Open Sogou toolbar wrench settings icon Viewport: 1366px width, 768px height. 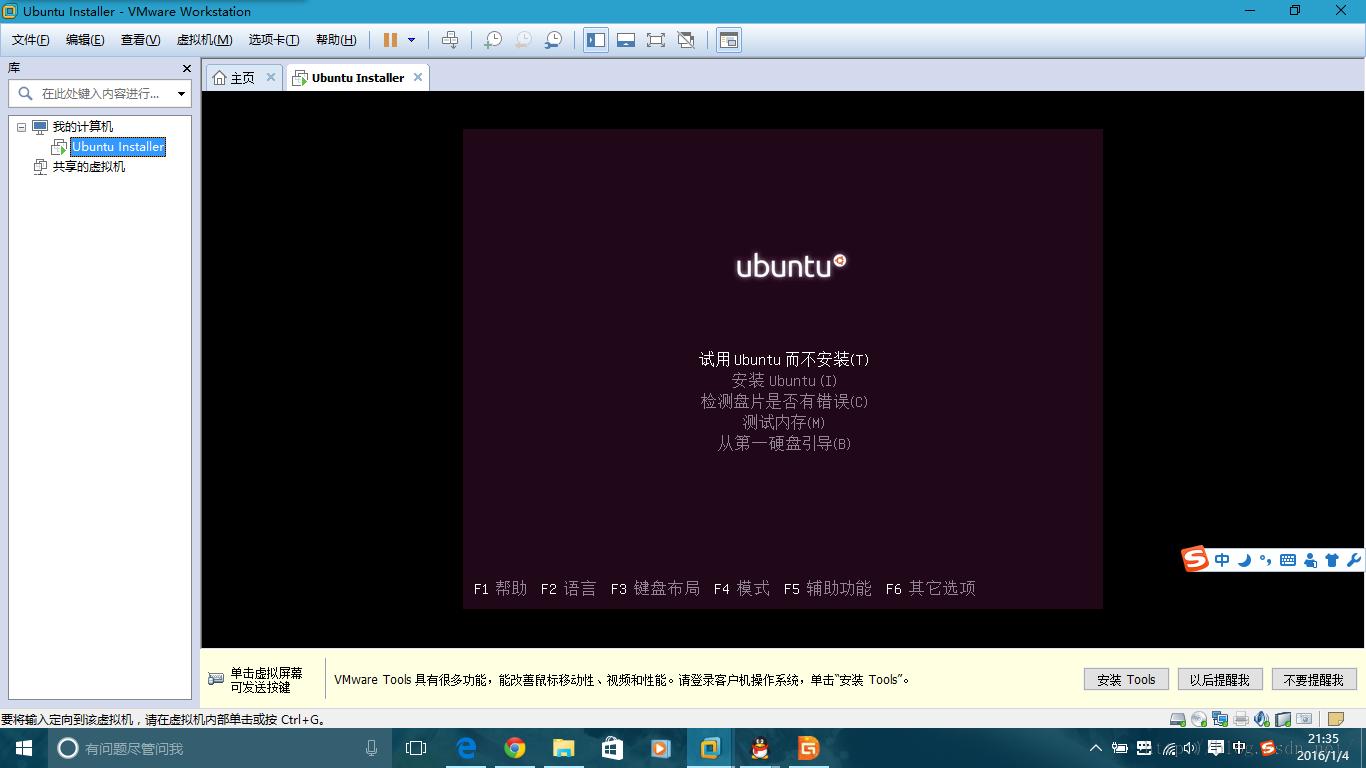[1354, 560]
